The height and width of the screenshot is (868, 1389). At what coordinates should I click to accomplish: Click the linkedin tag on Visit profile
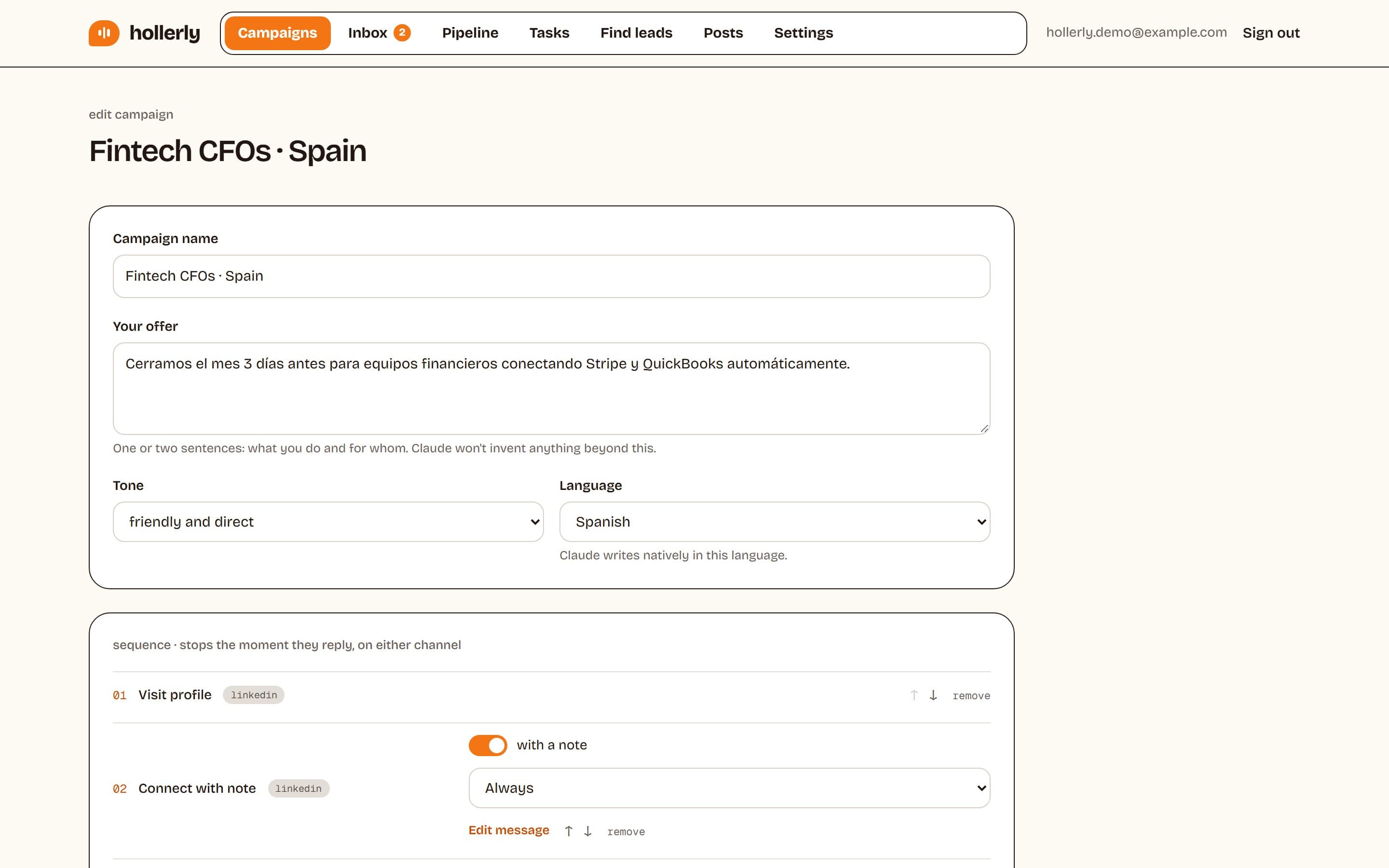(x=254, y=694)
